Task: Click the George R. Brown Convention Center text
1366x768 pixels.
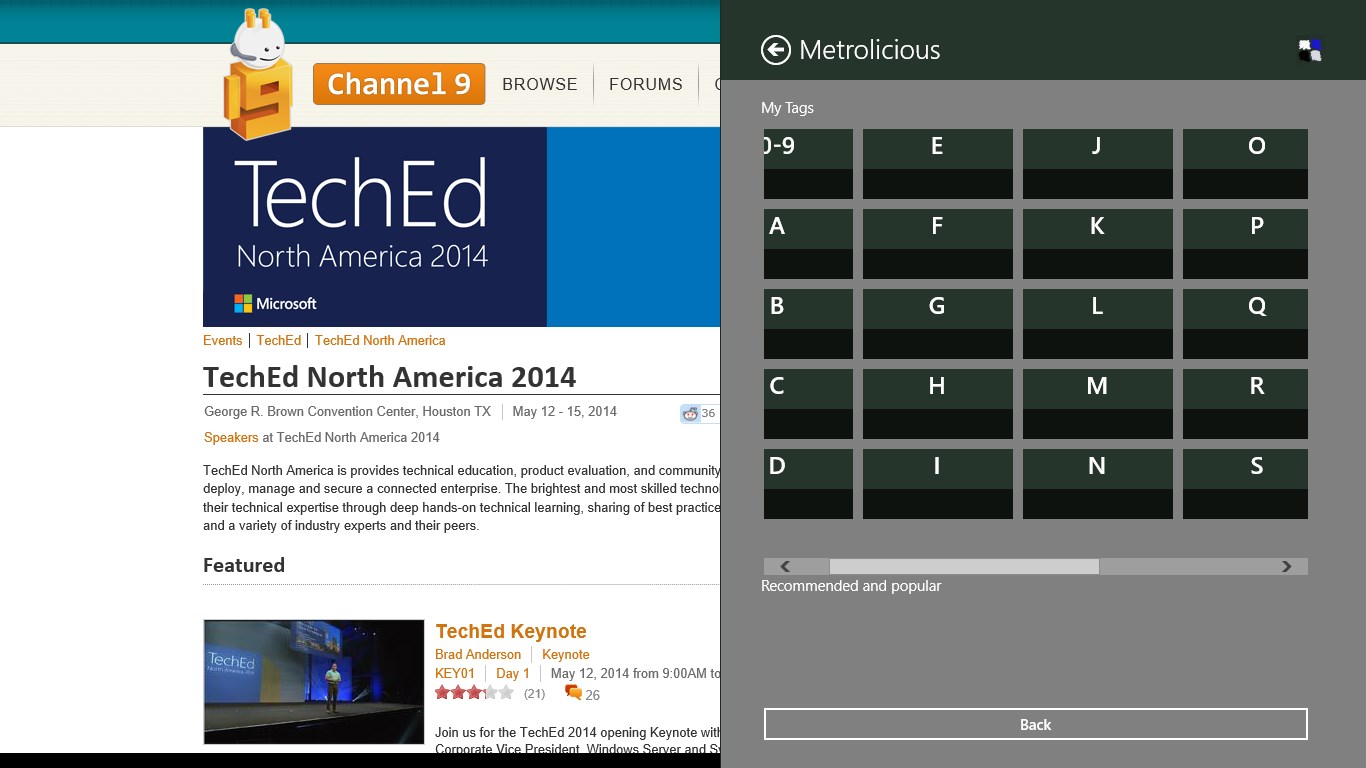Action: [x=347, y=411]
